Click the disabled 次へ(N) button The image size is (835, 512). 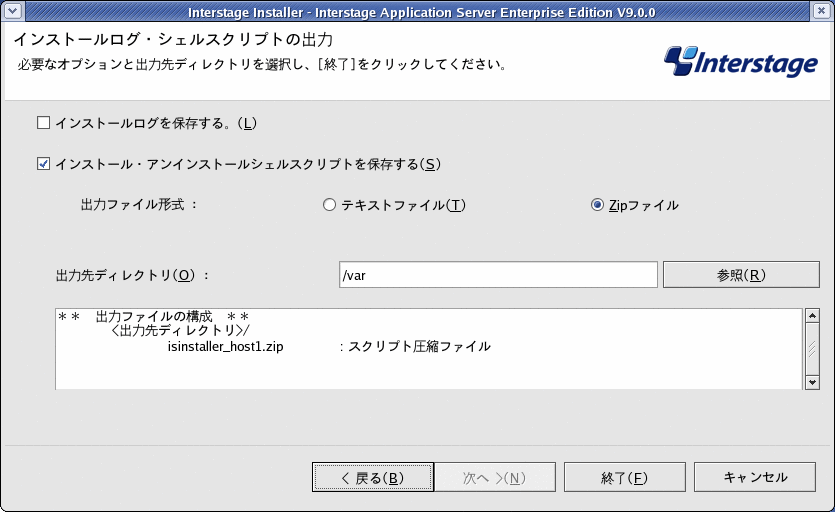(495, 477)
